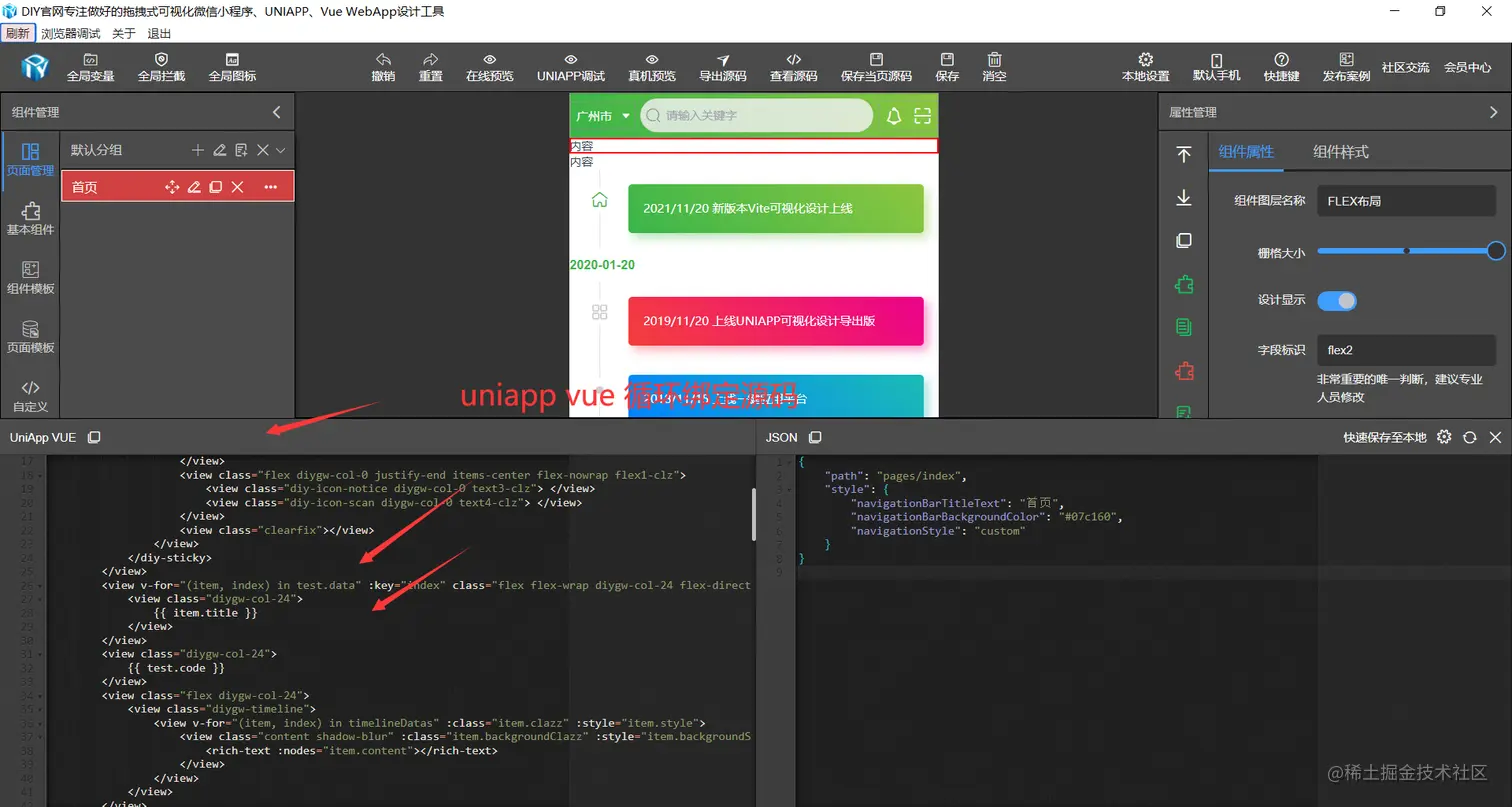1512x807 pixels.
Task: Choose 默认手机 default phone
Action: 1217,67
